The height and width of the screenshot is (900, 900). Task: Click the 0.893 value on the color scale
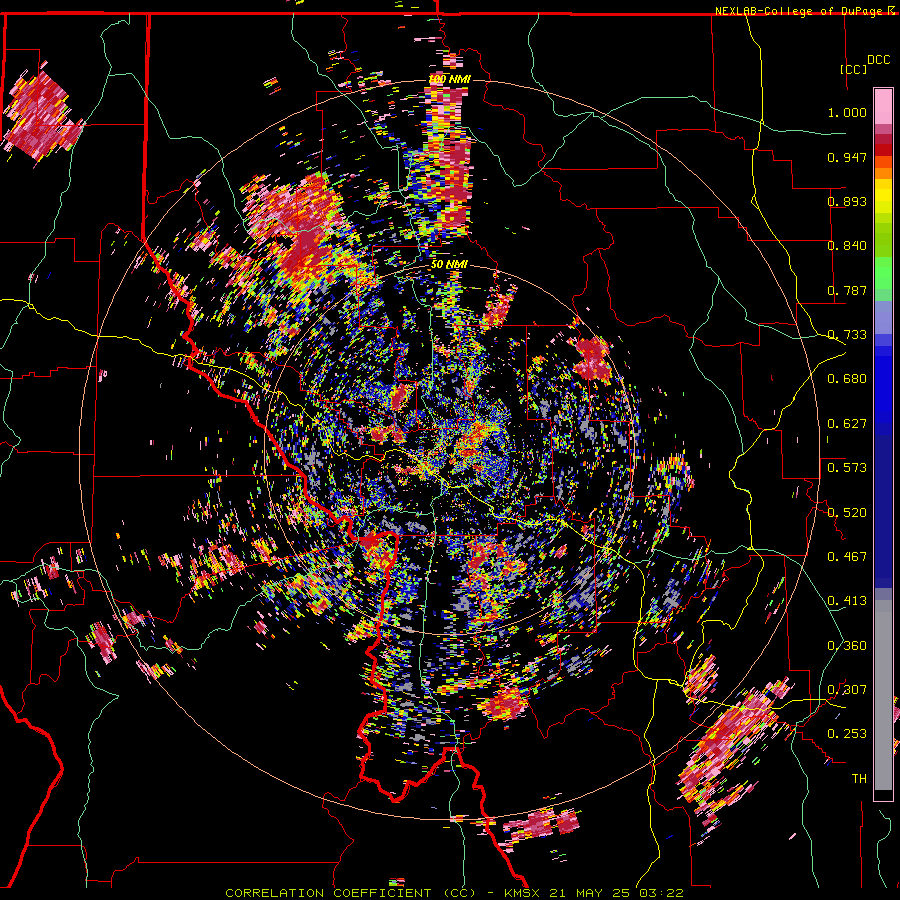(847, 201)
